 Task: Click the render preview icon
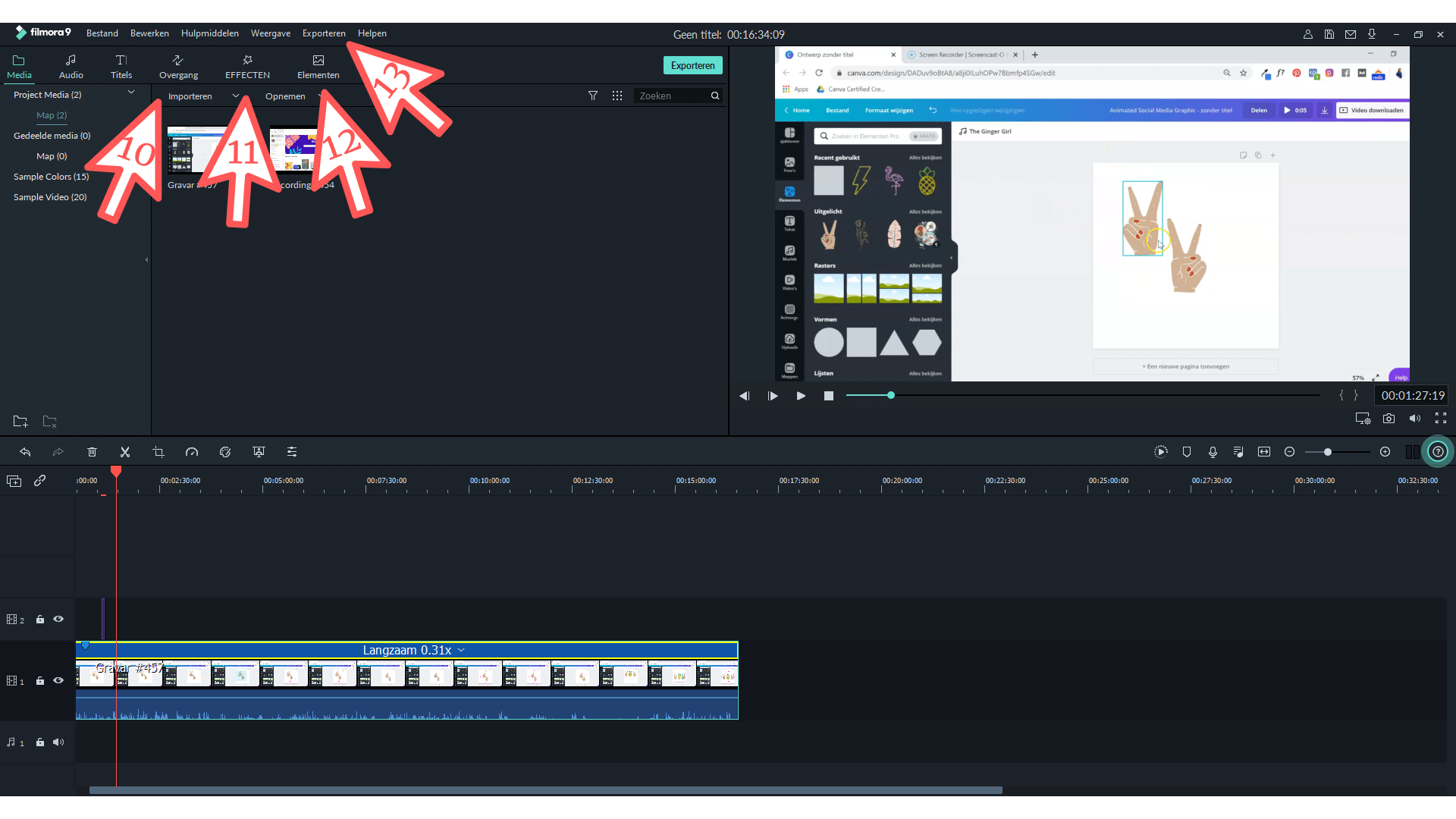1161,452
